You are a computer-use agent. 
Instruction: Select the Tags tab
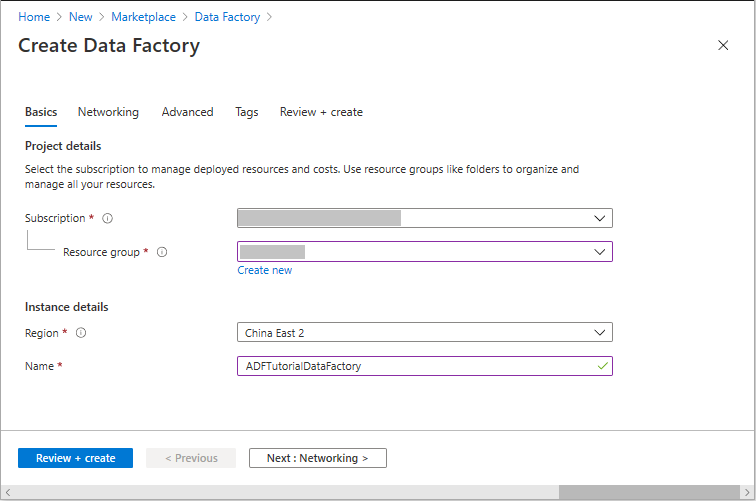click(246, 112)
